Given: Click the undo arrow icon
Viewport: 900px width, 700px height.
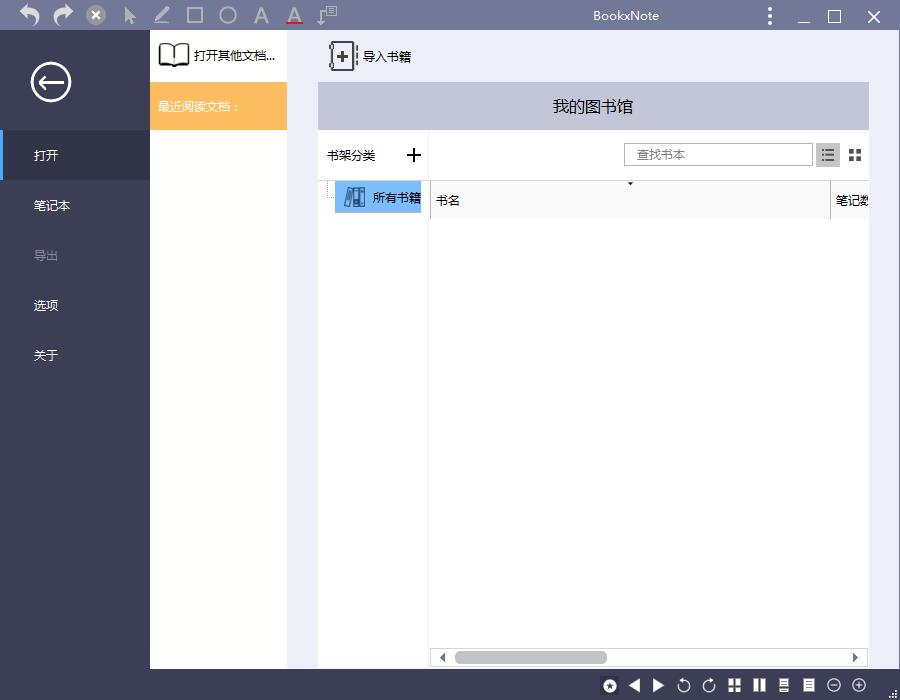Looking at the screenshot, I should pyautogui.click(x=30, y=15).
